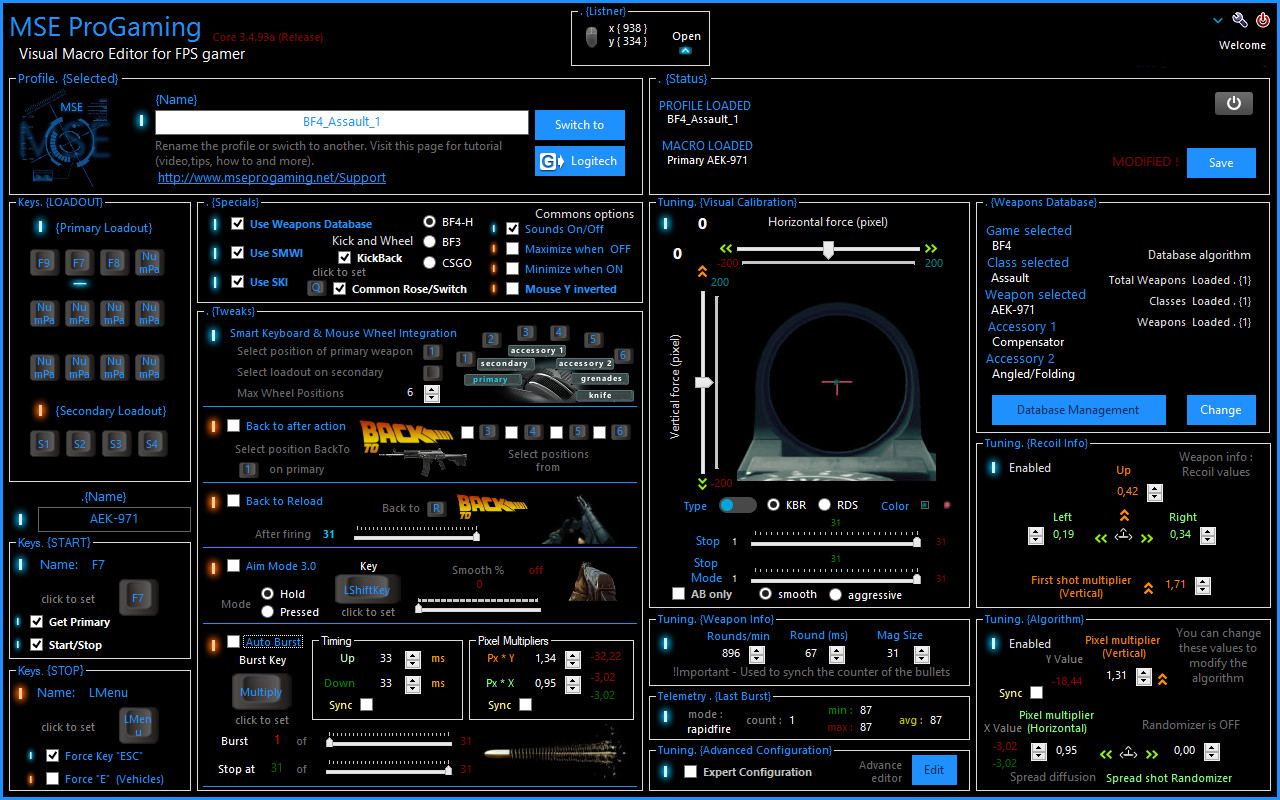
Task: Click the LShiftKey aim mode key
Action: (367, 590)
